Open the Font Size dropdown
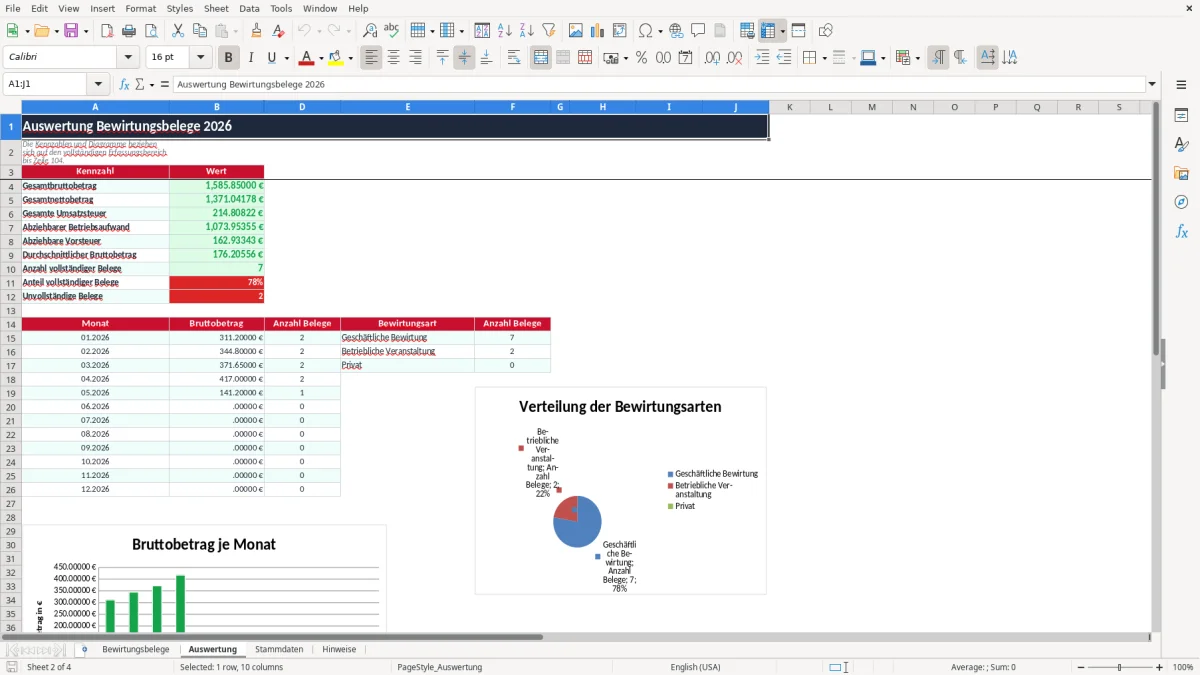This screenshot has height=675, width=1200. tap(201, 58)
